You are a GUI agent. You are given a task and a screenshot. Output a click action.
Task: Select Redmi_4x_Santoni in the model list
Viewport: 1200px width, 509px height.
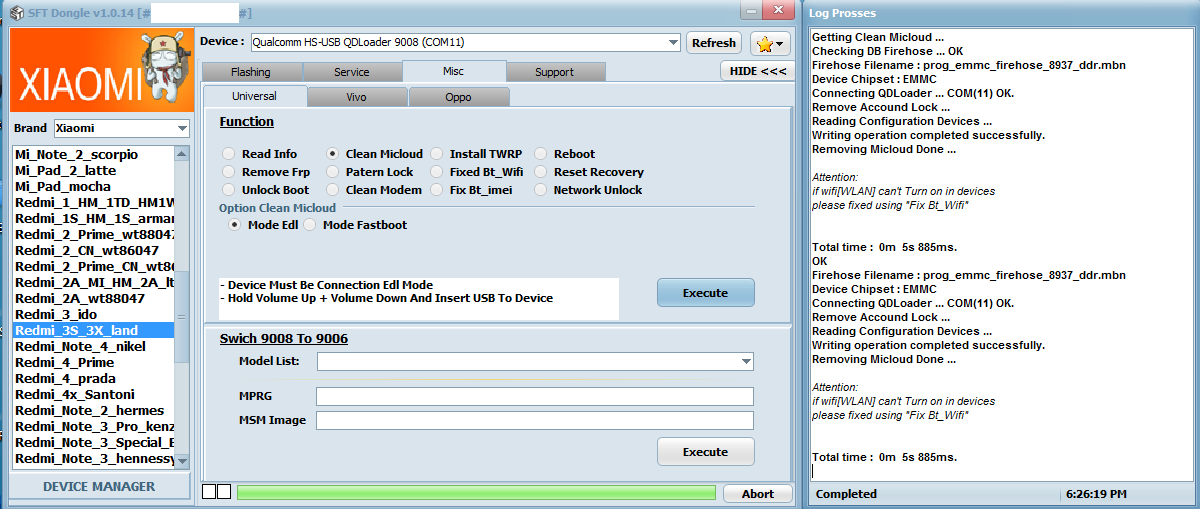pyautogui.click(x=74, y=394)
